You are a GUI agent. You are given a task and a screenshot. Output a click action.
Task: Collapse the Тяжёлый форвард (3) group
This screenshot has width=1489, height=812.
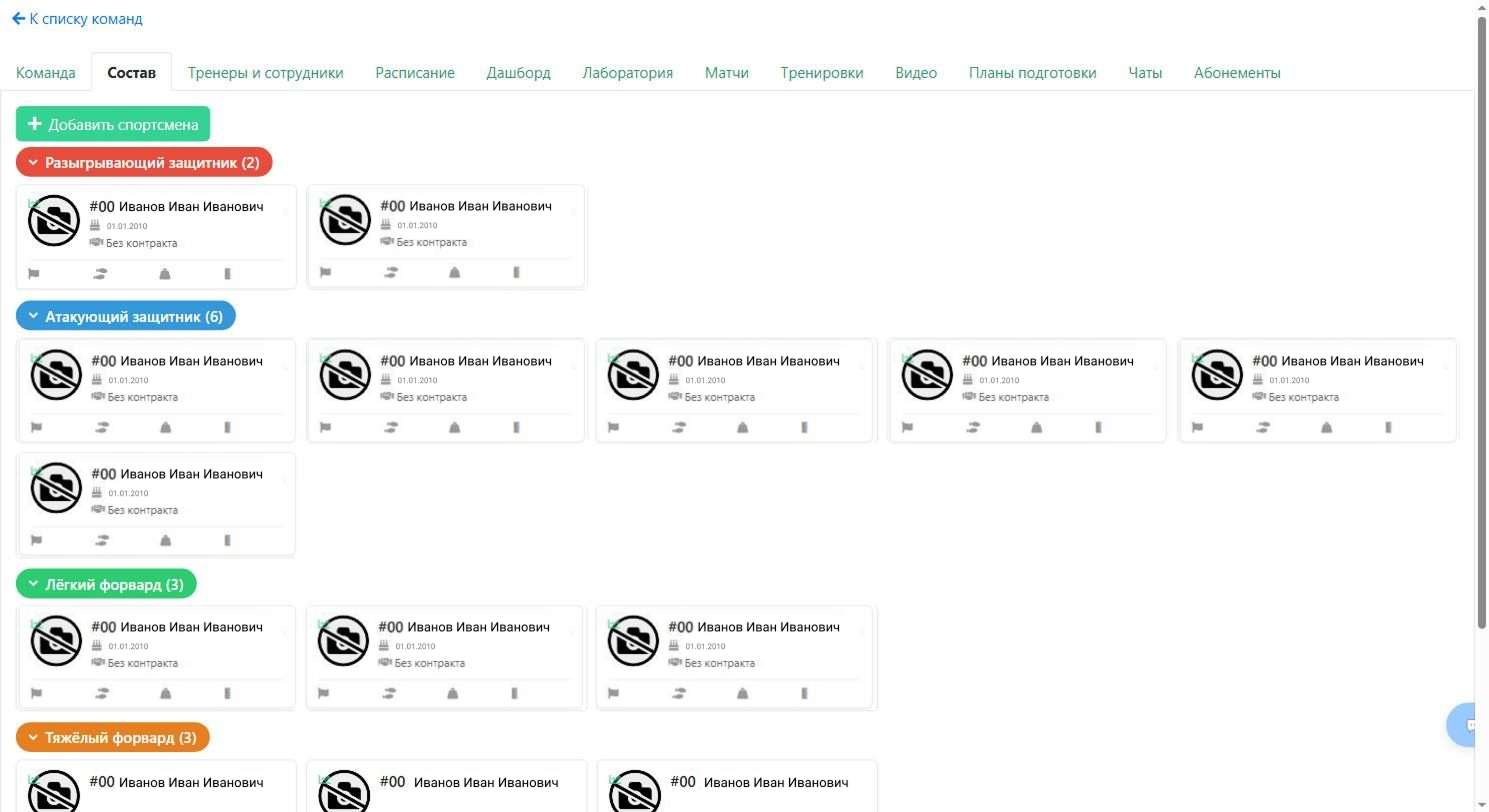tap(113, 738)
